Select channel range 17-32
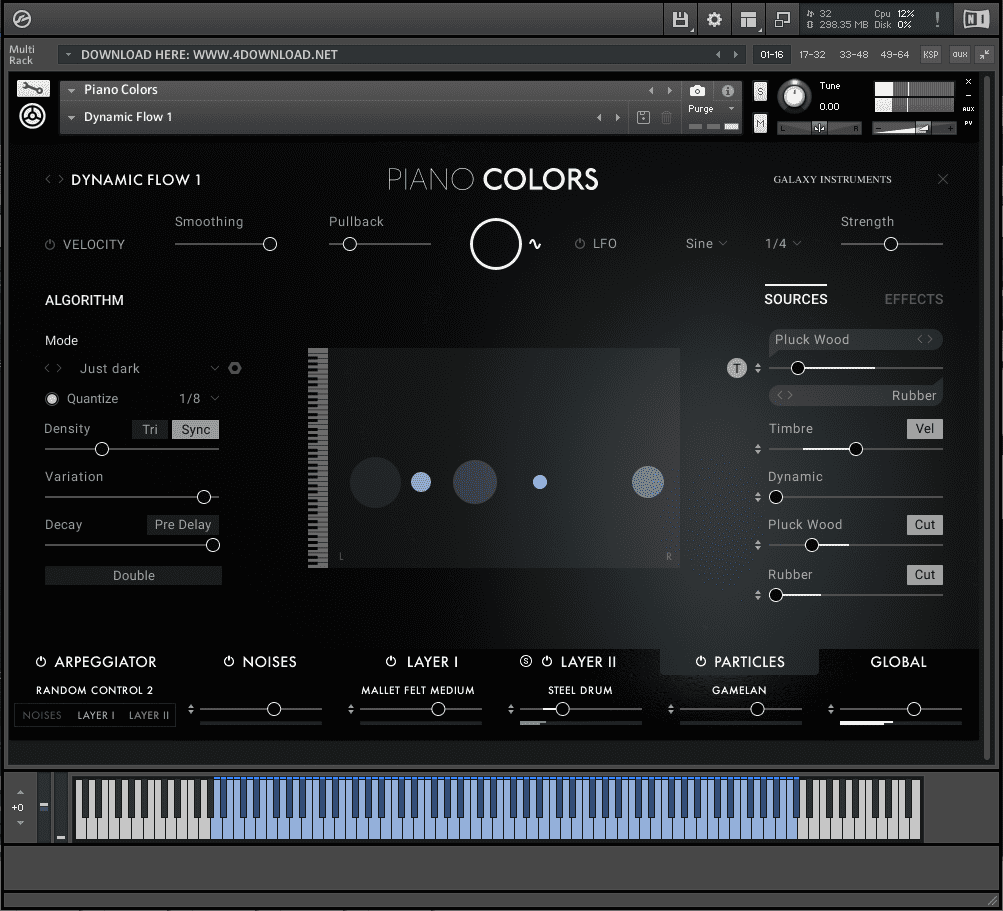This screenshot has width=1003, height=911. pyautogui.click(x=812, y=54)
